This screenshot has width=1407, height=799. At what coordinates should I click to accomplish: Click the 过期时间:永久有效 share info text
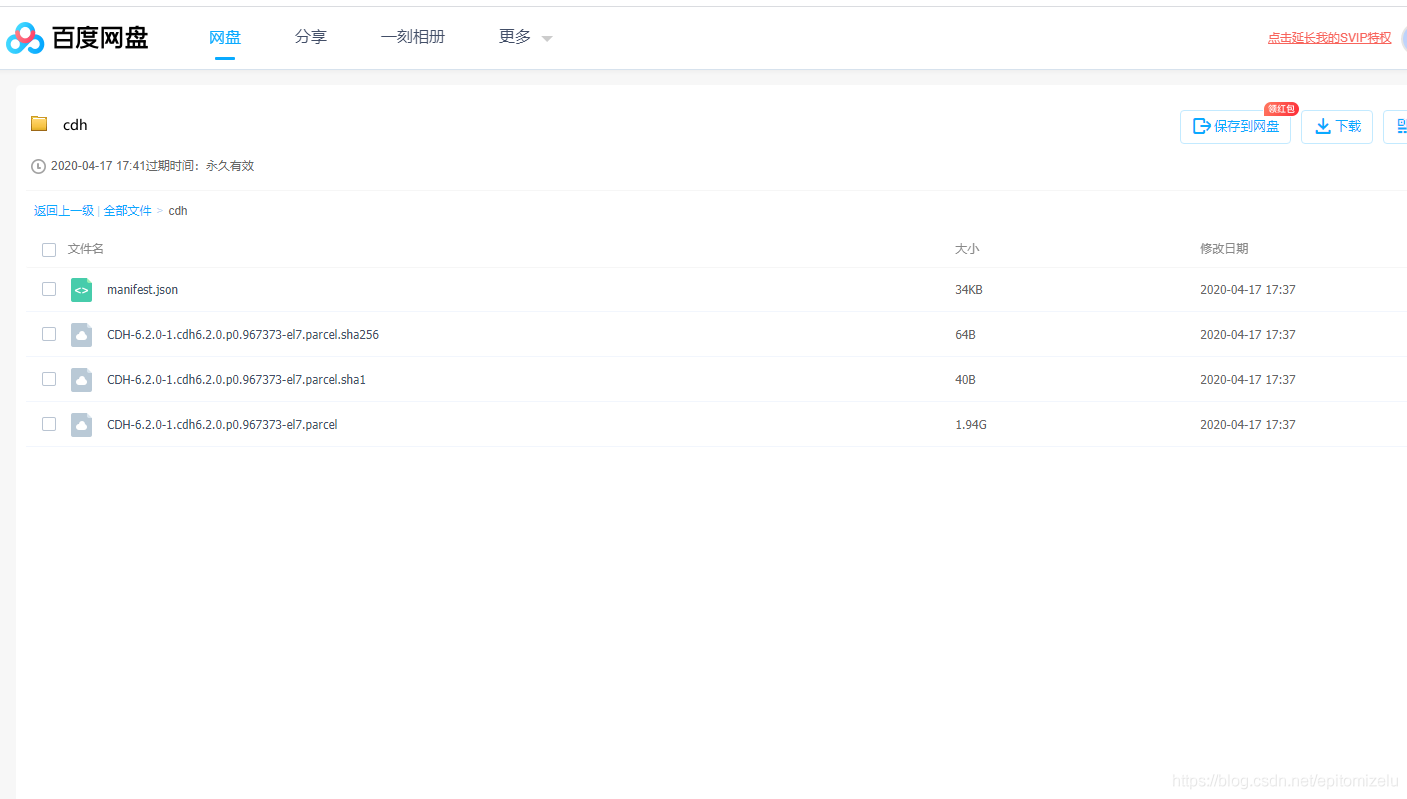200,166
